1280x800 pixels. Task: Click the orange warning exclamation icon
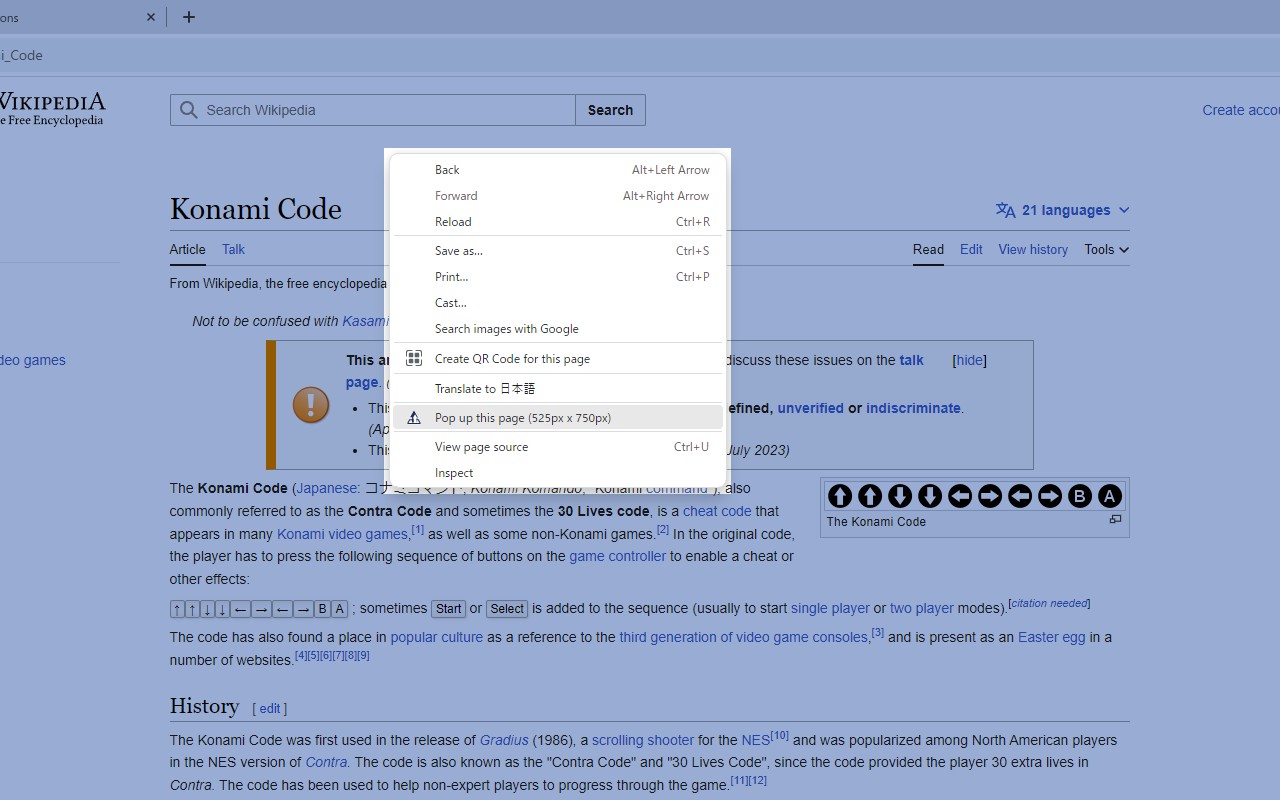point(311,405)
